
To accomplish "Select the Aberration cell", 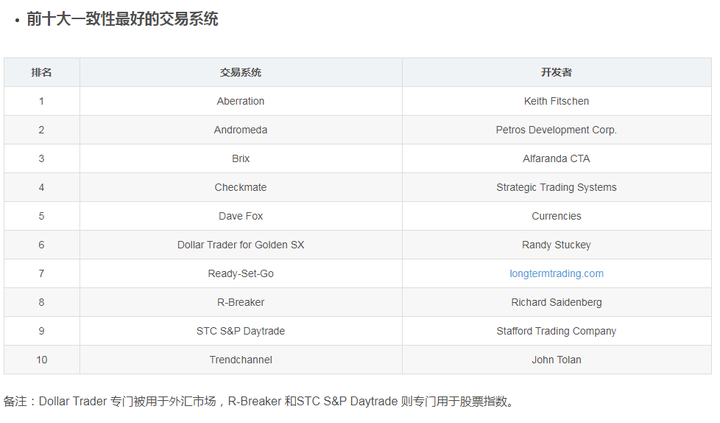I will [241, 102].
